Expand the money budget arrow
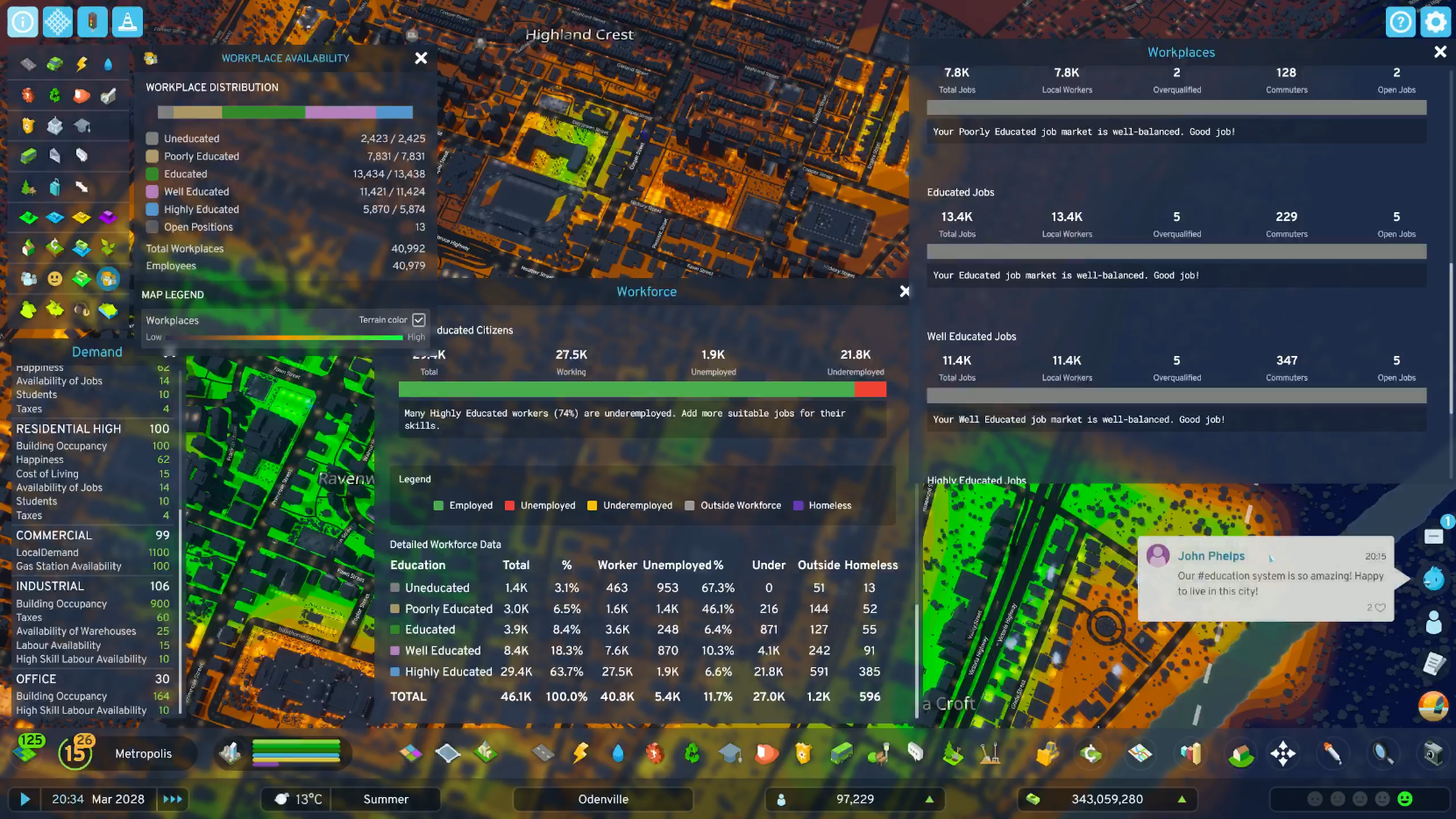The width and height of the screenshot is (1456, 819). pyautogui.click(x=1182, y=799)
